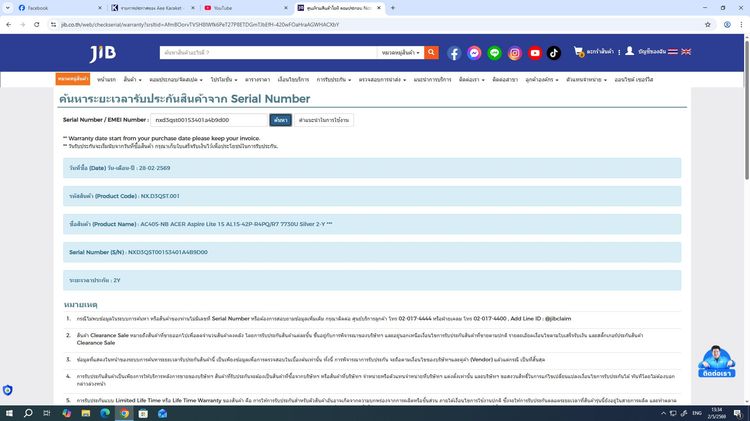The width and height of the screenshot is (750, 421).
Task: Click the blue search button beside the serial number
Action: 280,120
